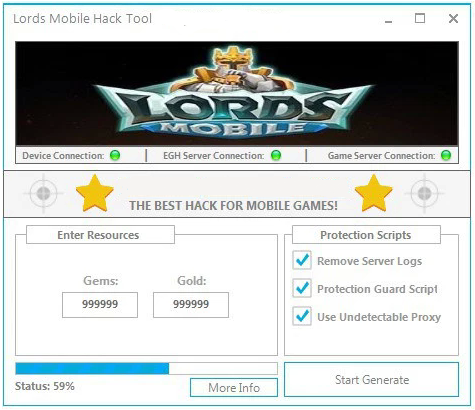
Task: Click the Device Connection green indicator
Action: [115, 155]
